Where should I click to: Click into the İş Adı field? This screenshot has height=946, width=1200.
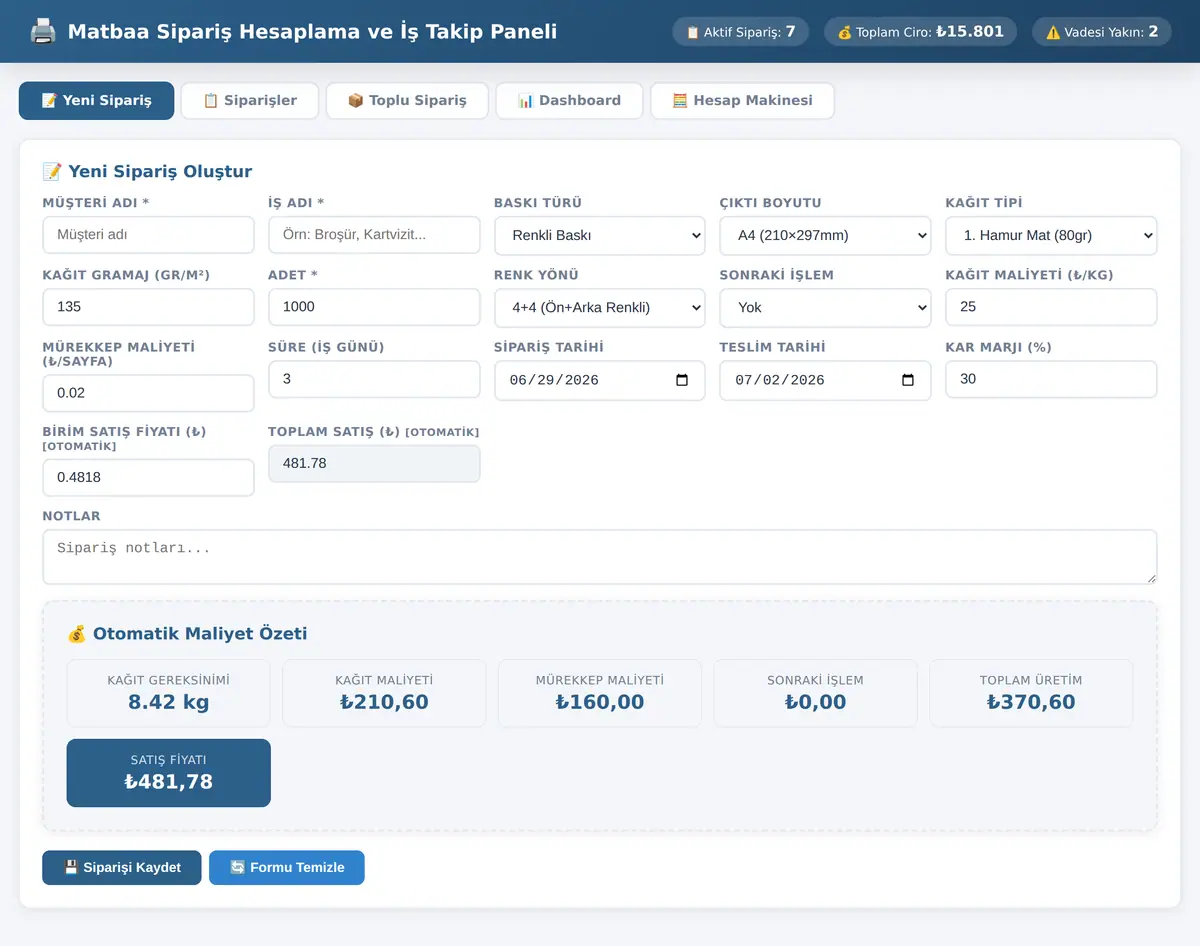pos(374,235)
